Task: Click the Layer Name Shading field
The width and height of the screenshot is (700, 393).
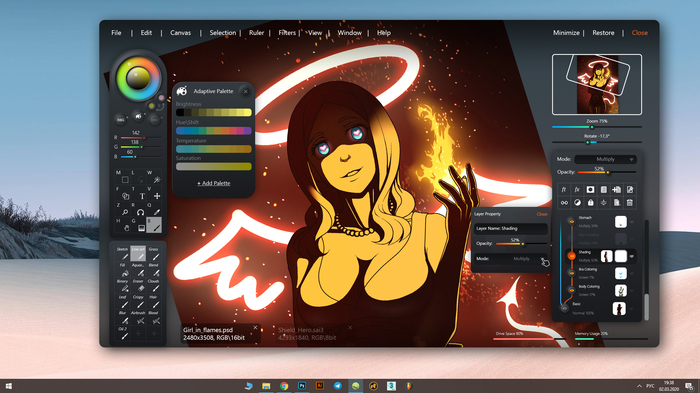Action: point(510,229)
